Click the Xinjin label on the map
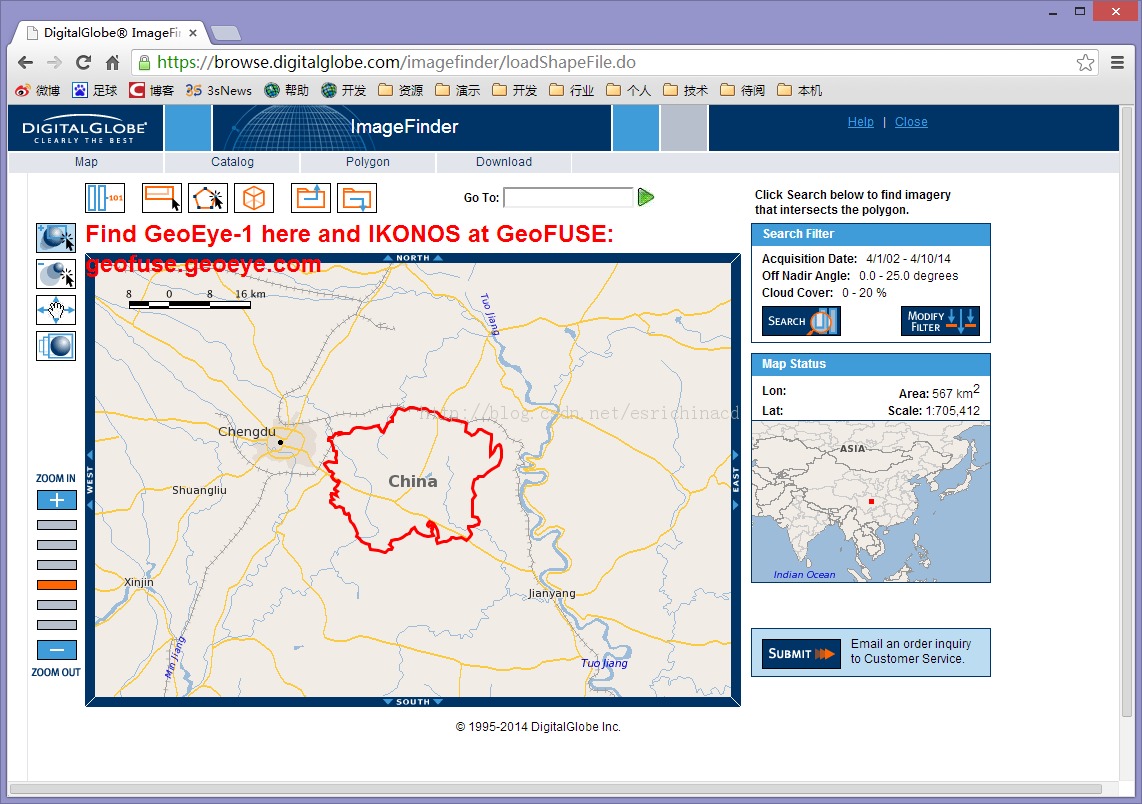This screenshot has height=804, width=1142. pyautogui.click(x=138, y=582)
